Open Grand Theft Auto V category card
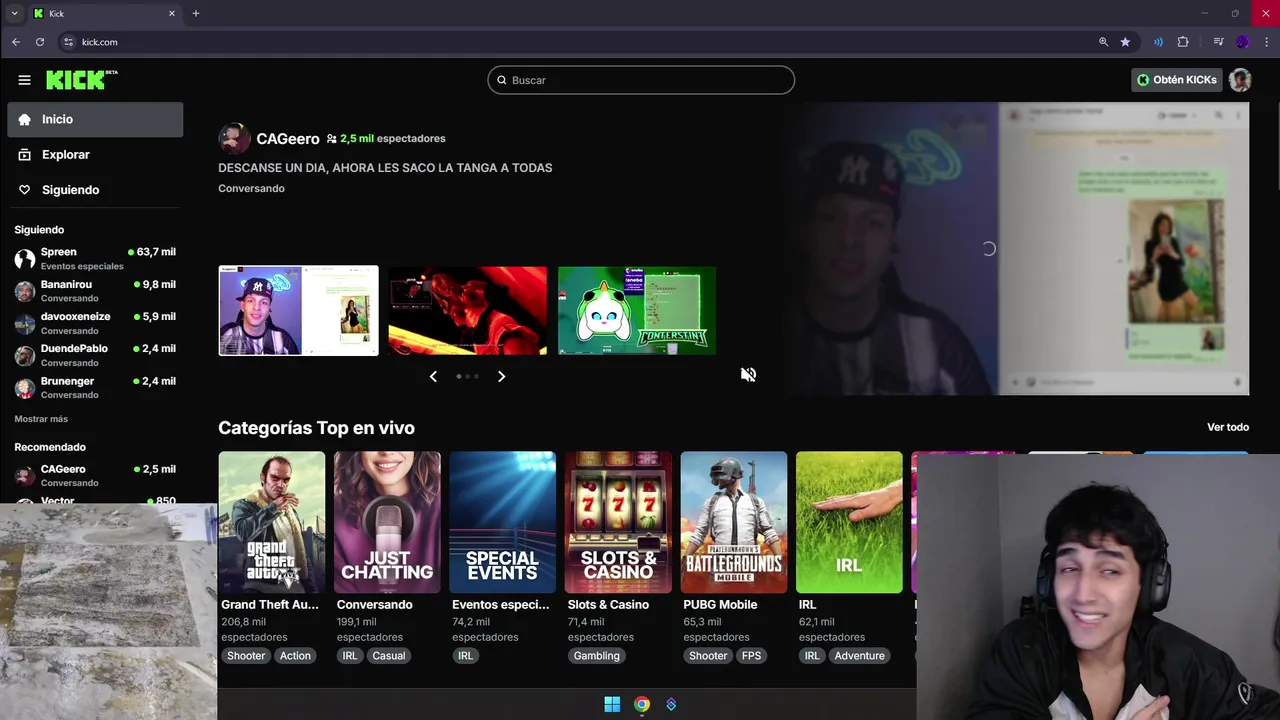 pos(272,522)
